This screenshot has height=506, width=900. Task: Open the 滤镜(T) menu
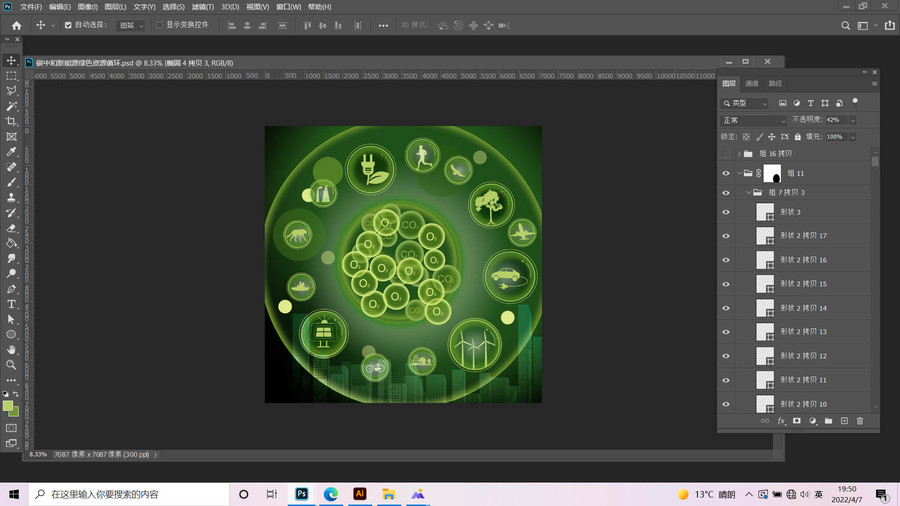(203, 7)
